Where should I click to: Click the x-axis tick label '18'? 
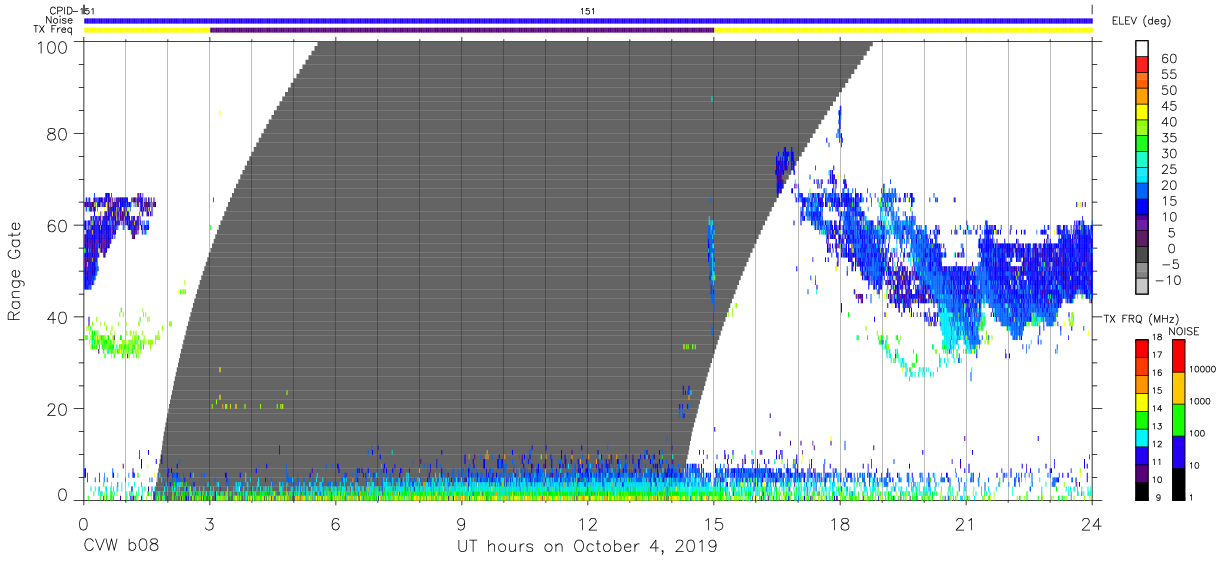839,523
